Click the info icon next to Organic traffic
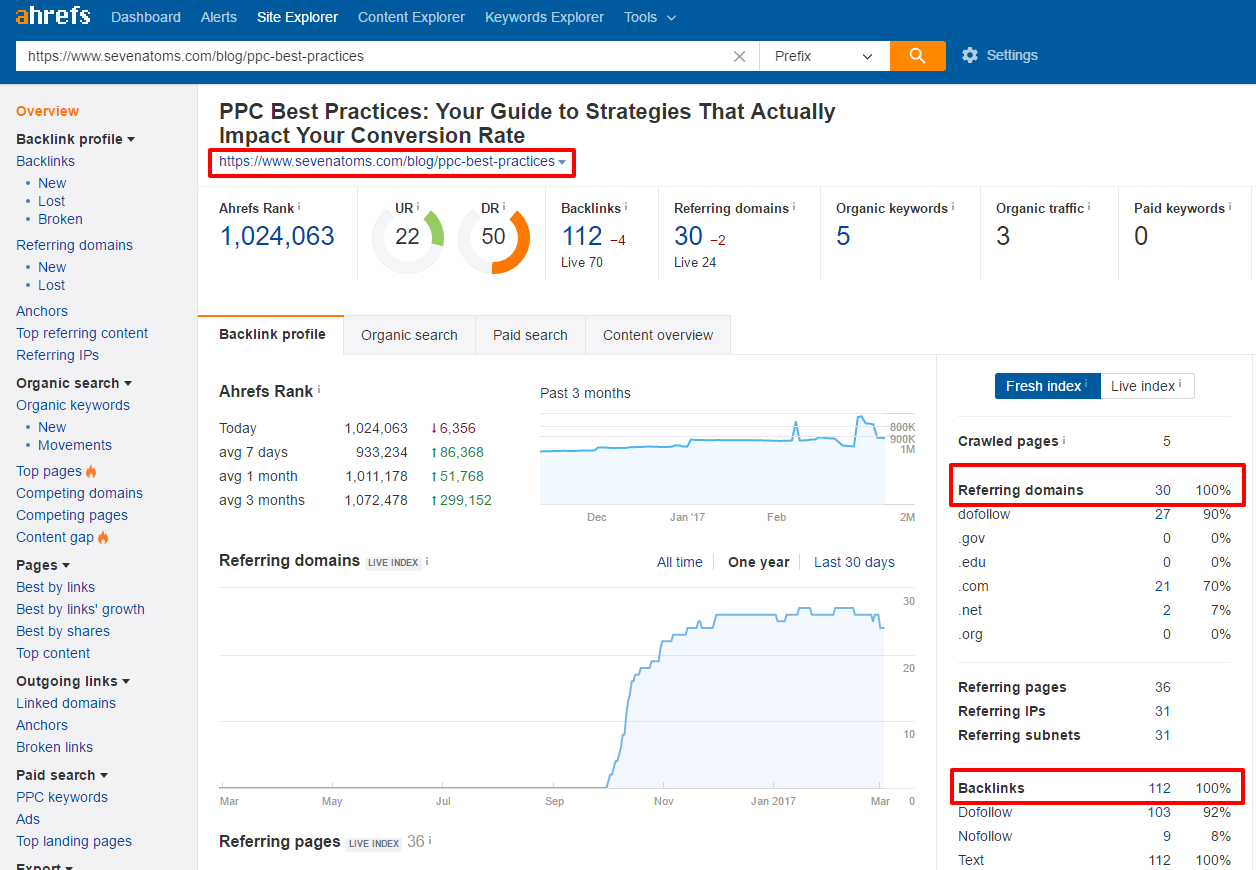 [1089, 207]
